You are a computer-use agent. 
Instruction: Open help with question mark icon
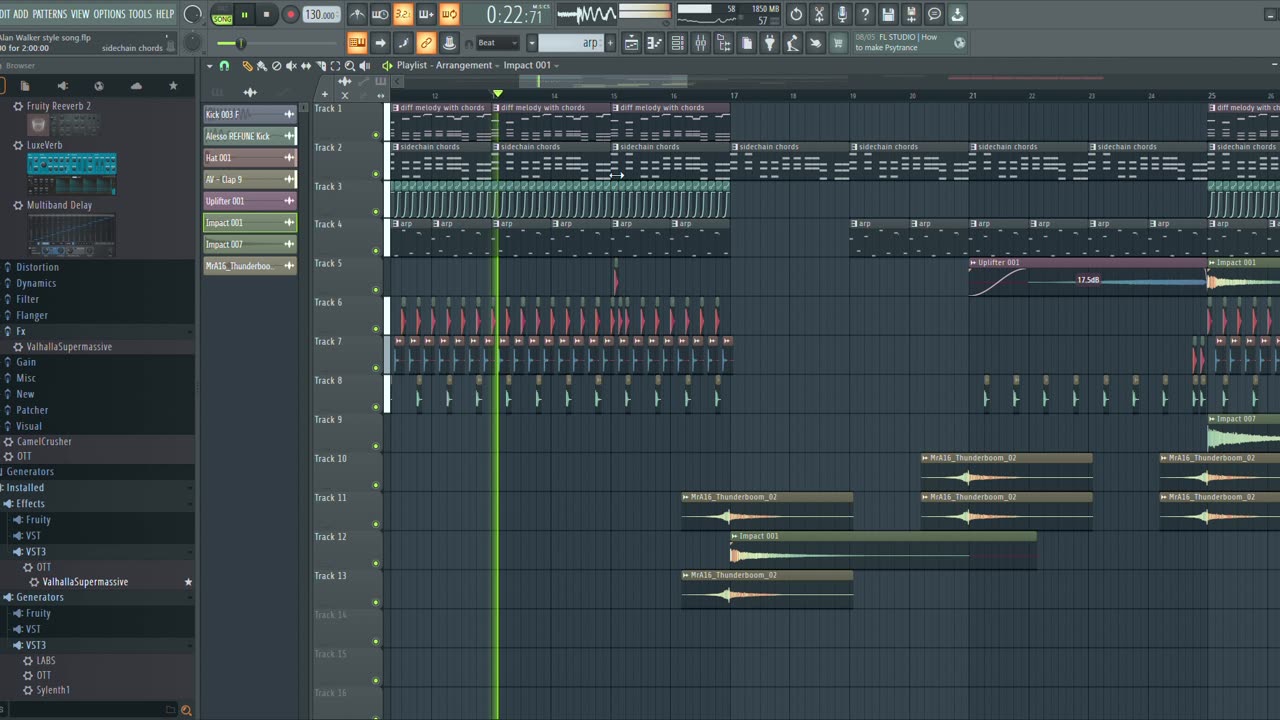(865, 14)
